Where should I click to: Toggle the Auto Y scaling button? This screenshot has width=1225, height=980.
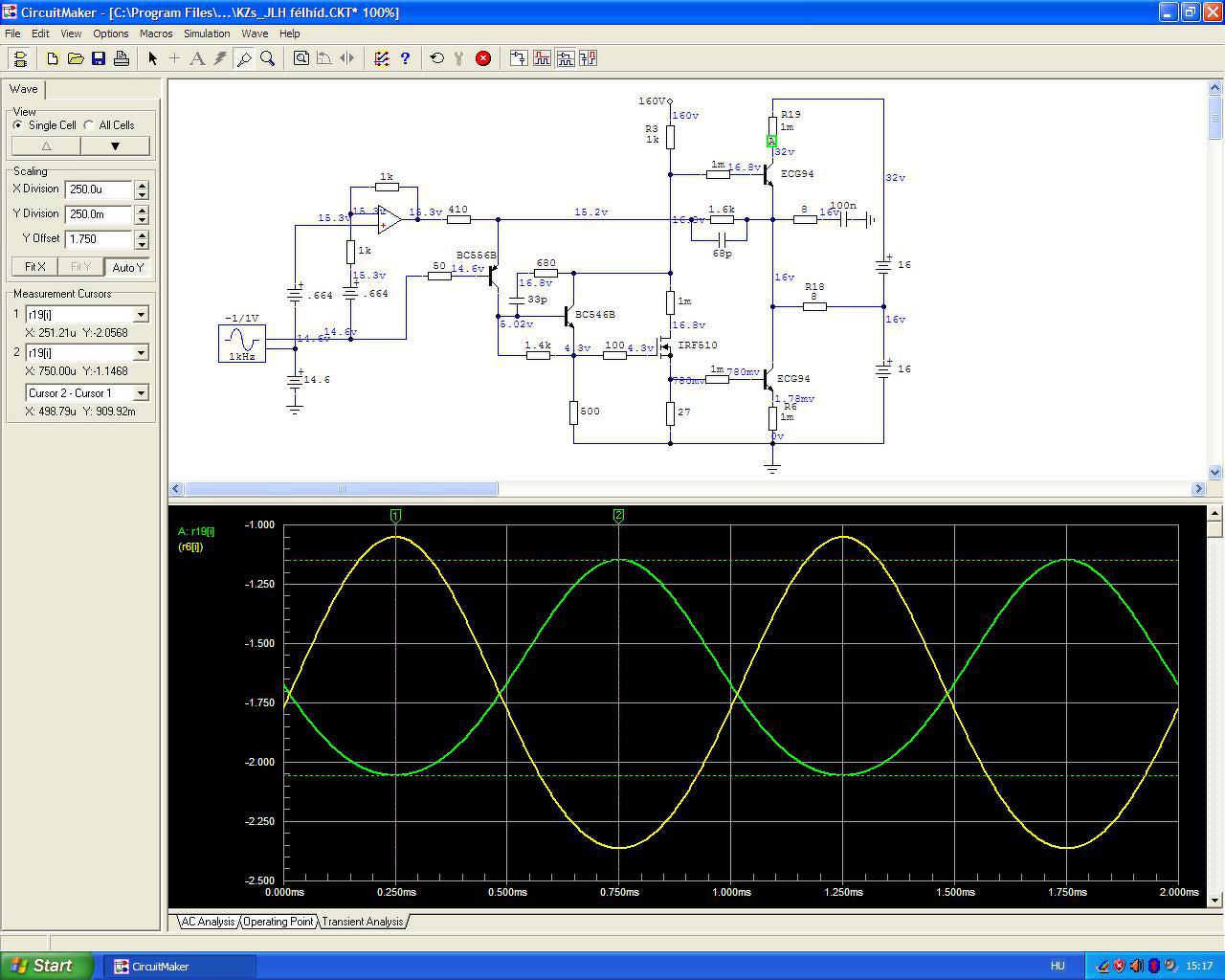coord(127,267)
